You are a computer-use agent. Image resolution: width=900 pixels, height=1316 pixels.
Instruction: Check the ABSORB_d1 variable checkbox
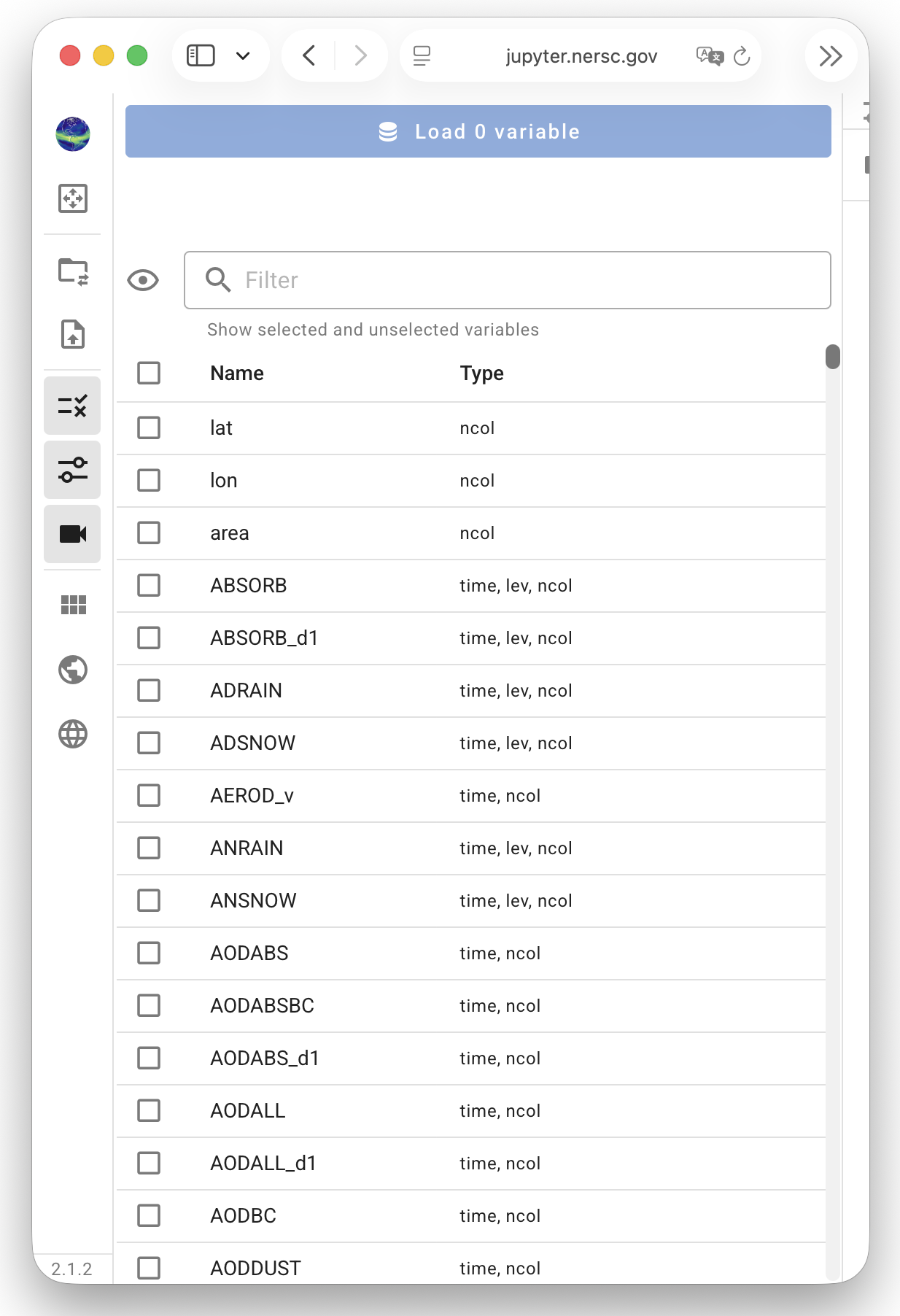[149, 638]
